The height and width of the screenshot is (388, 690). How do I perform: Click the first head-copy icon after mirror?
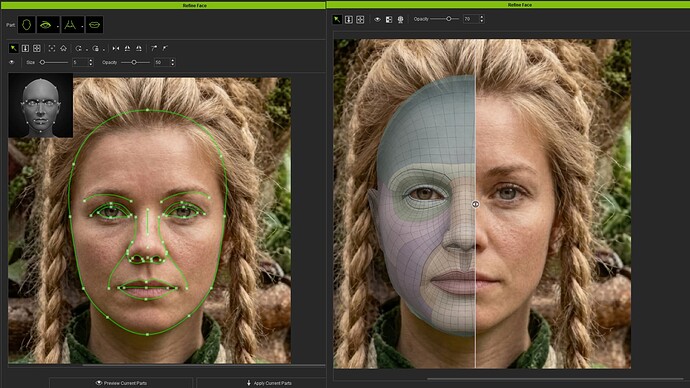point(127,48)
